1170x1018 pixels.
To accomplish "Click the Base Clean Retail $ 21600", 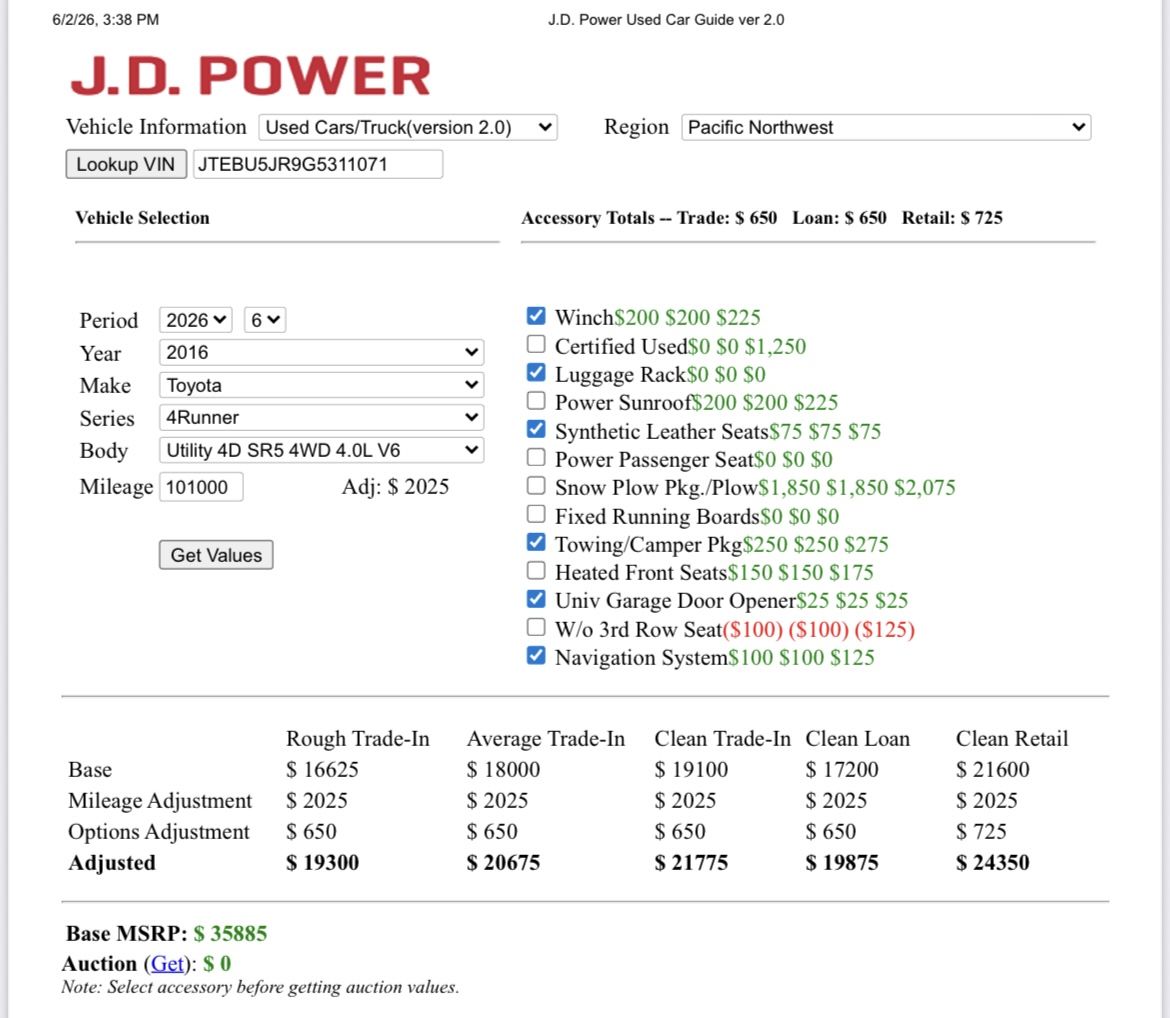I will click(x=992, y=769).
